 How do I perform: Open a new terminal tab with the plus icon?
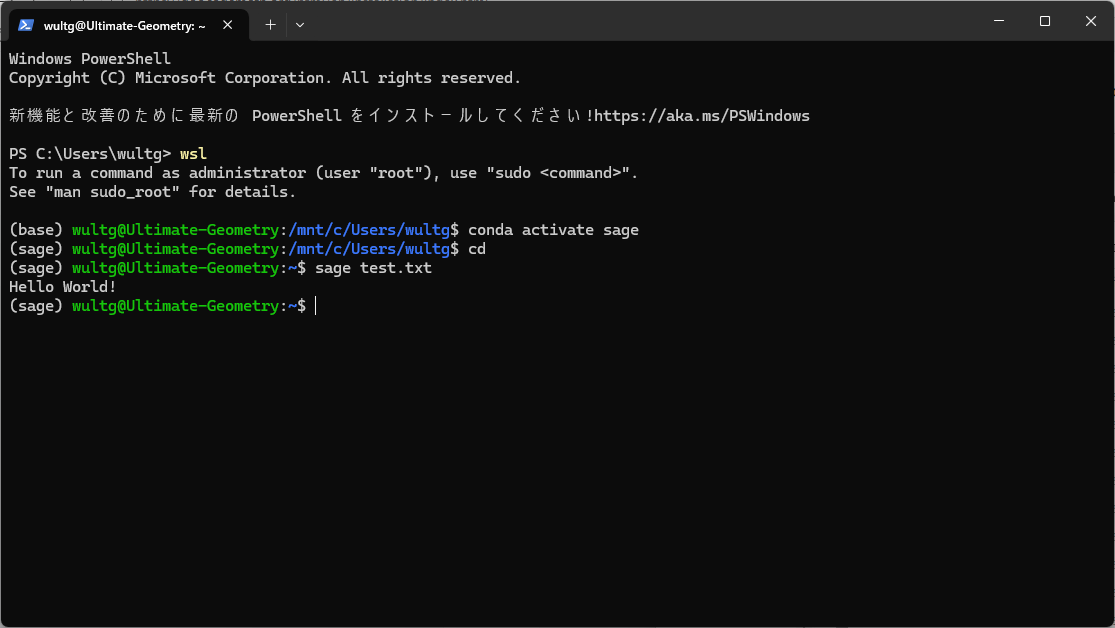[x=269, y=25]
